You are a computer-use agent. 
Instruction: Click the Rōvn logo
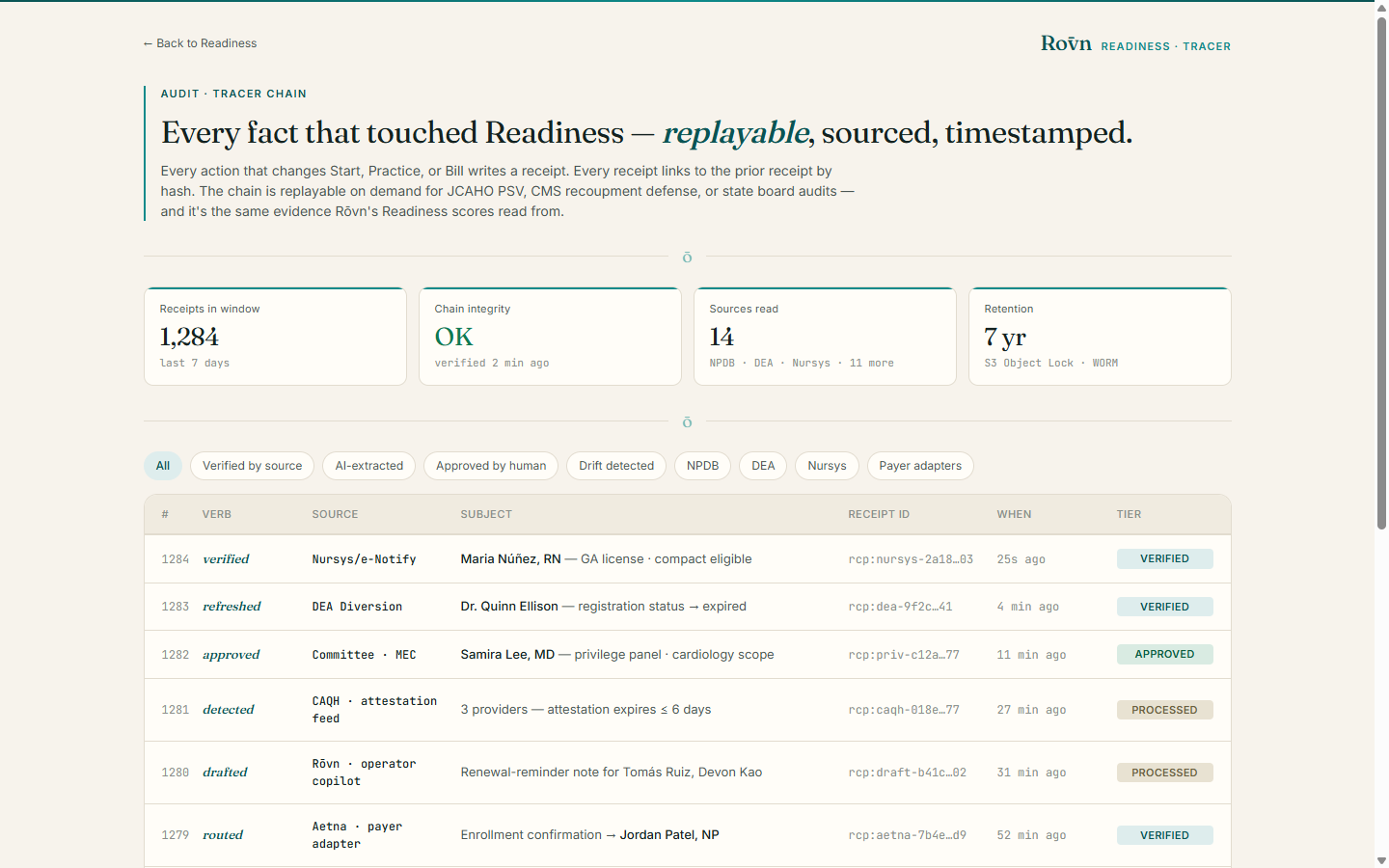click(x=1066, y=43)
